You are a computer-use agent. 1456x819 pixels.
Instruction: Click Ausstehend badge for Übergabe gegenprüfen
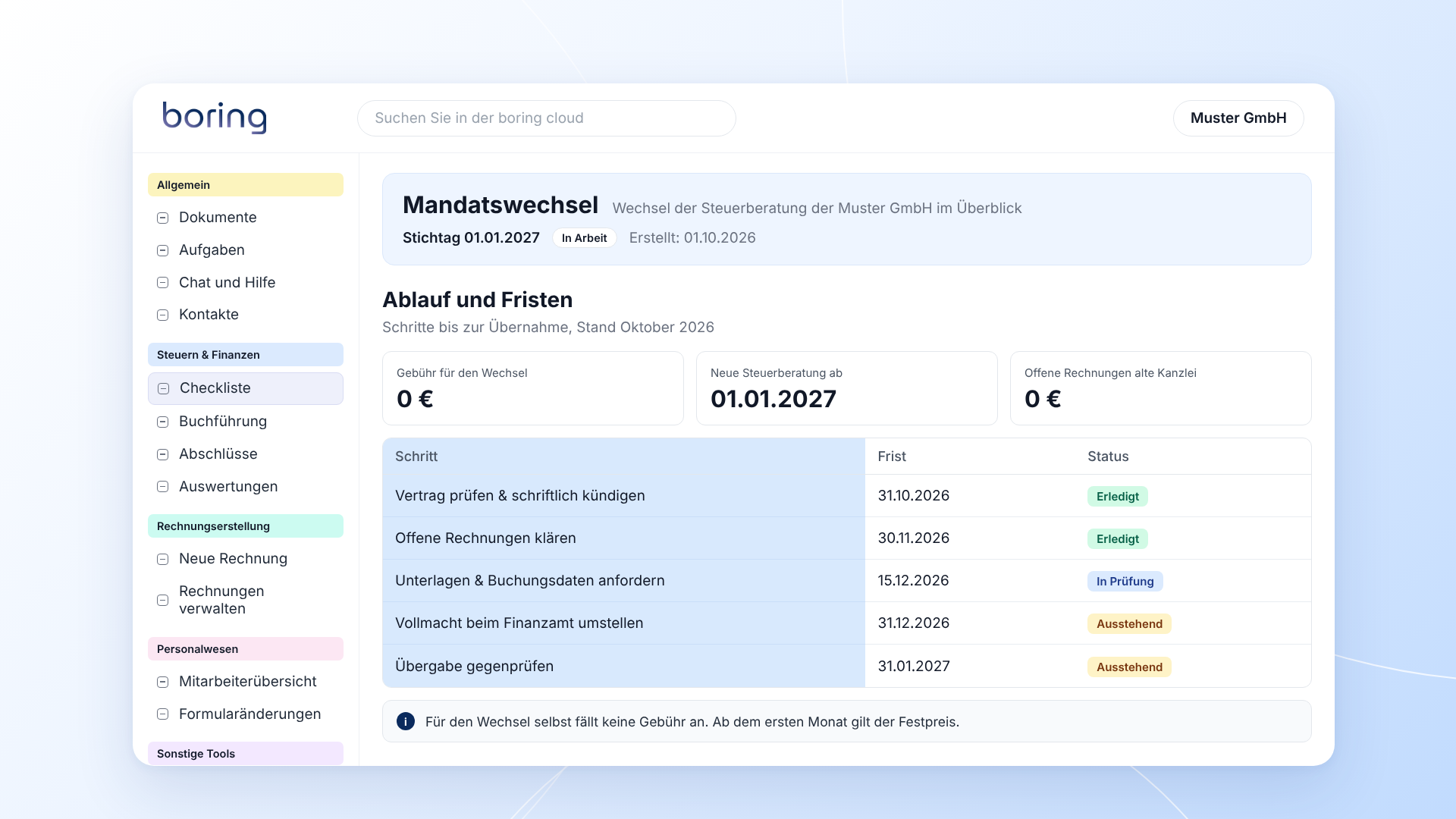(1129, 667)
